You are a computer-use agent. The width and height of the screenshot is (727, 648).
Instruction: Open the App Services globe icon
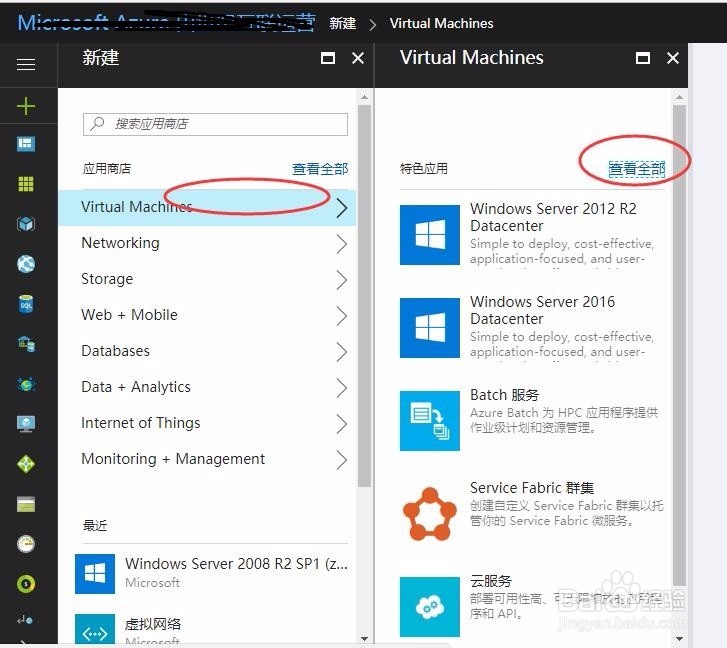pyautogui.click(x=26, y=264)
